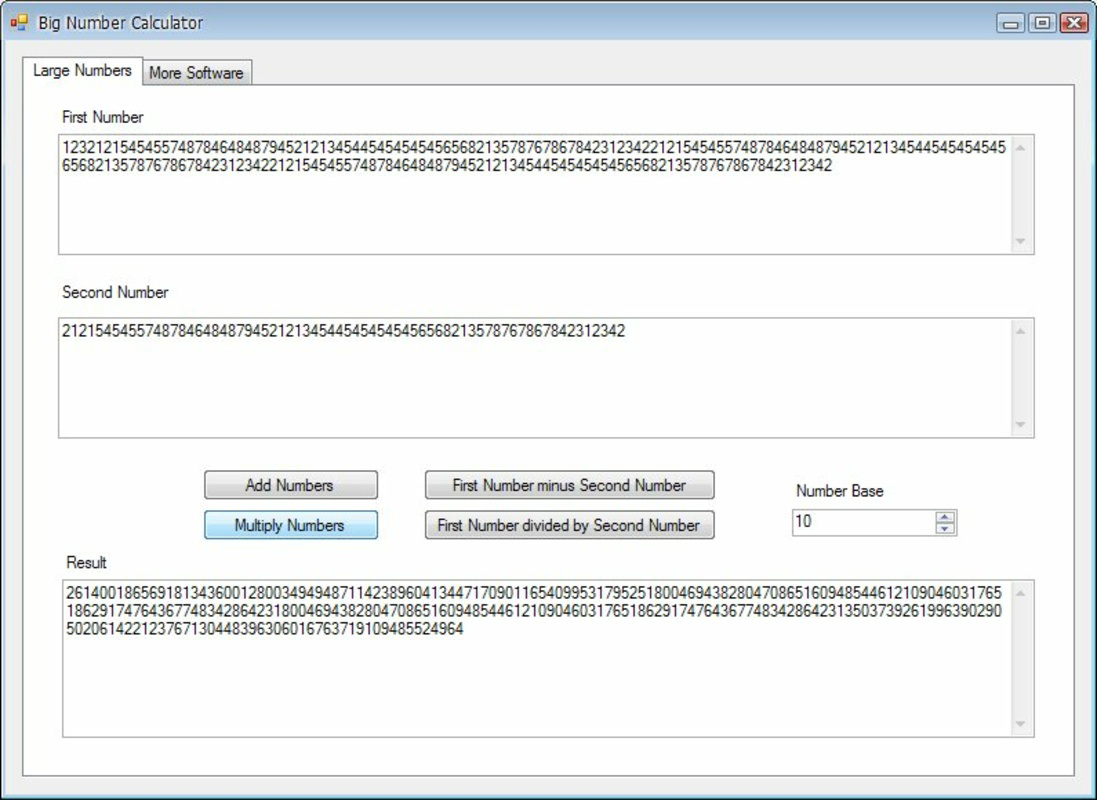Click the Multiply Numbers button
The image size is (1097, 800).
click(290, 525)
